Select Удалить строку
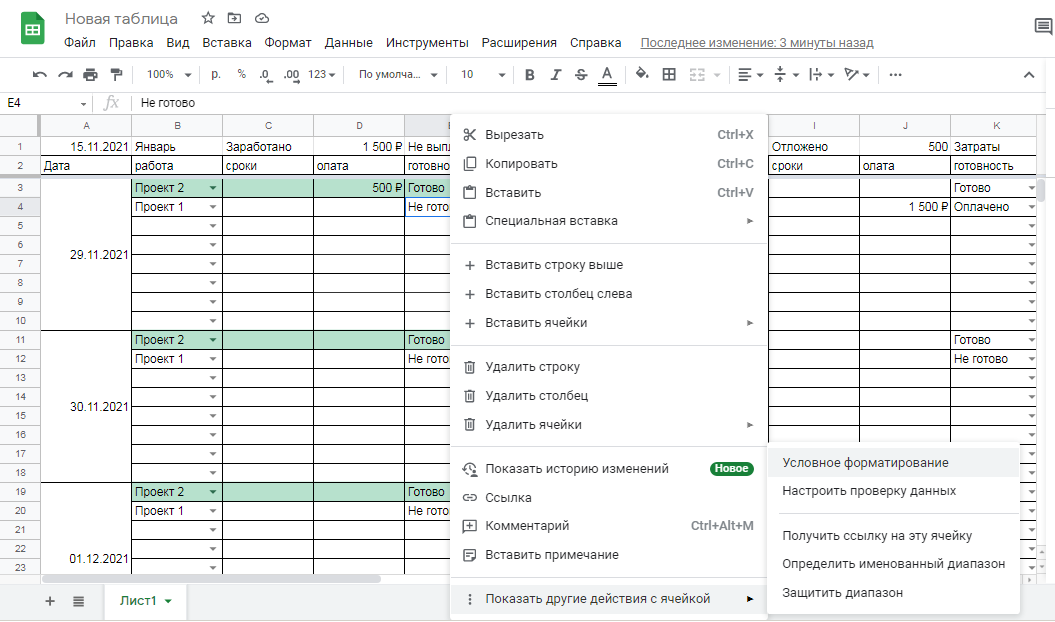The width and height of the screenshot is (1055, 622). click(x=608, y=367)
